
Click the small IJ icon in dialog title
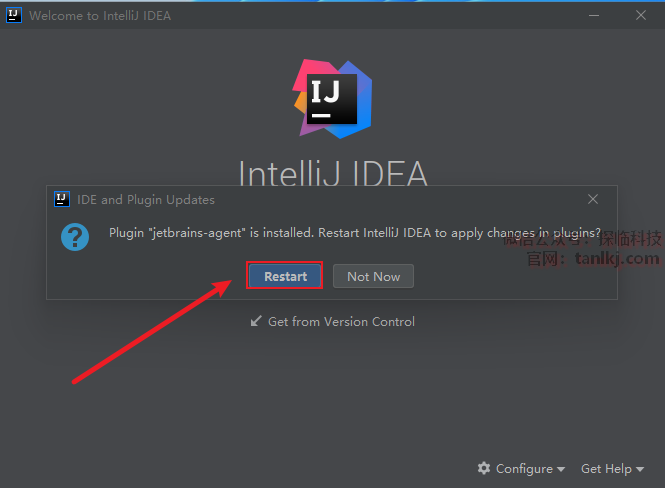[62, 200]
